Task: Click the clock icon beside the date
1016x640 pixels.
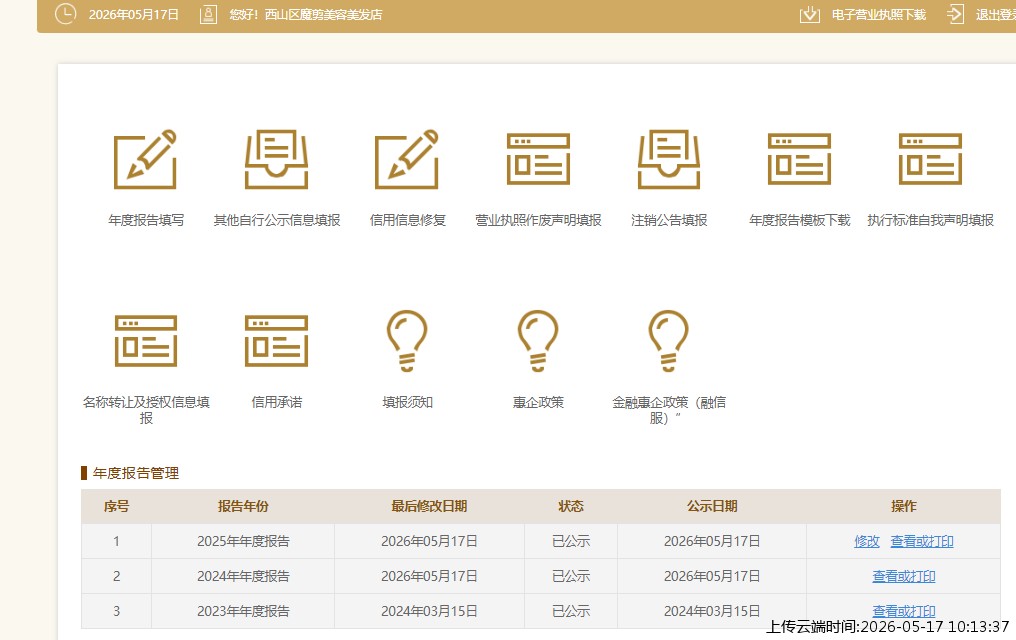Action: point(65,14)
